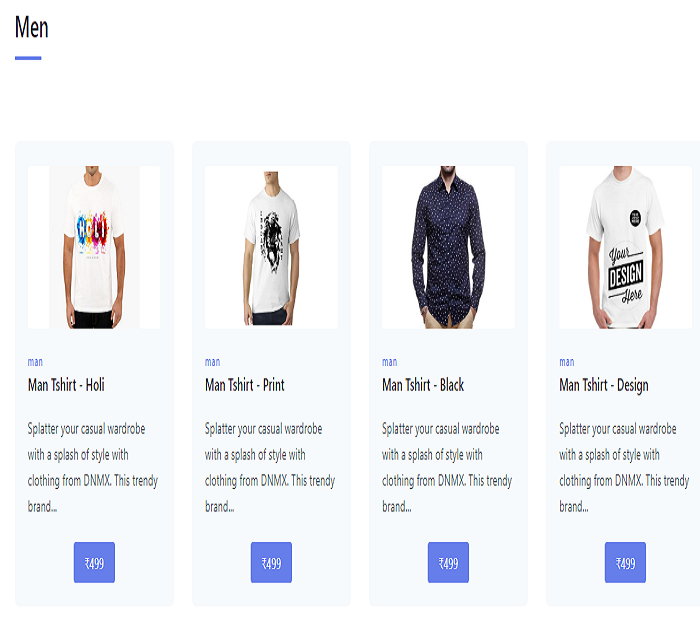Click the ₹499 button under Print tshirt
This screenshot has height=620, width=700.
tap(271, 562)
